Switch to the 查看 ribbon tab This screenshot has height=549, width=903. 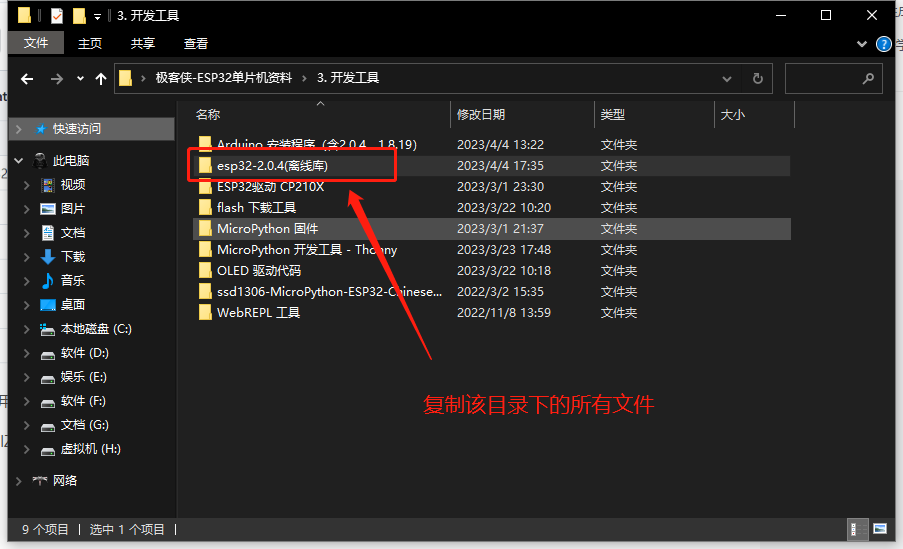[196, 44]
